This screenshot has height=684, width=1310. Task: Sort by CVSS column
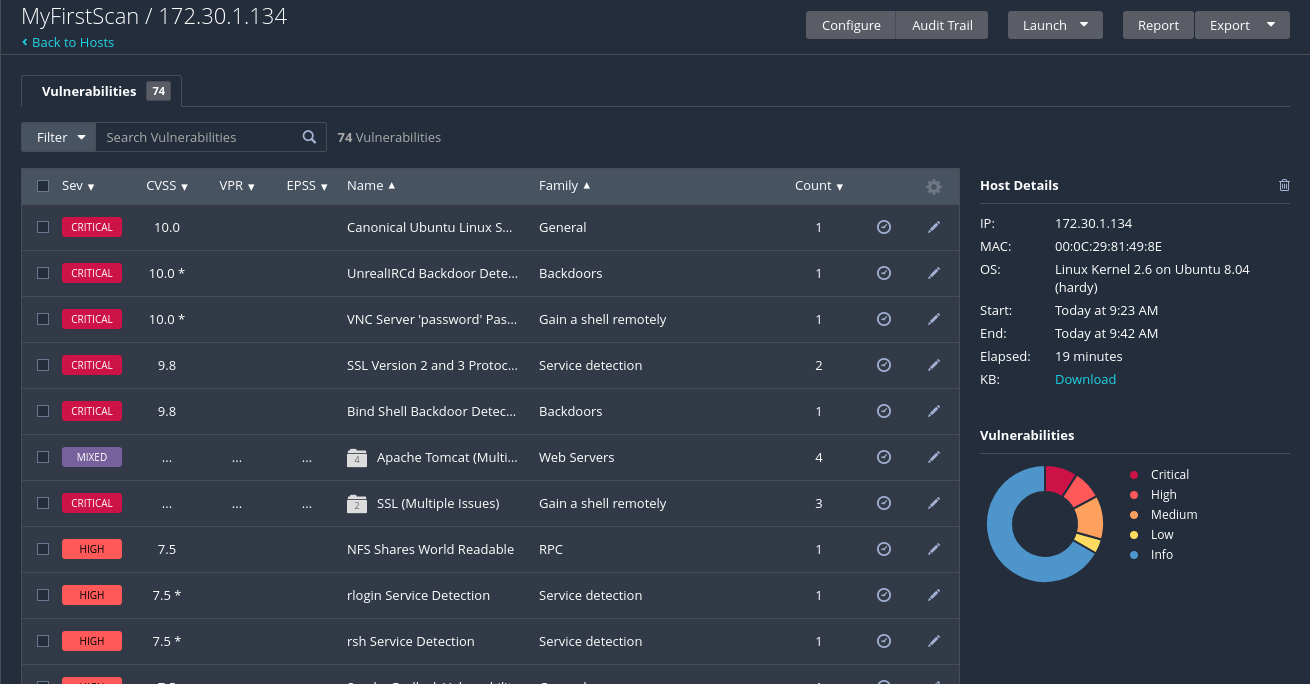point(166,186)
